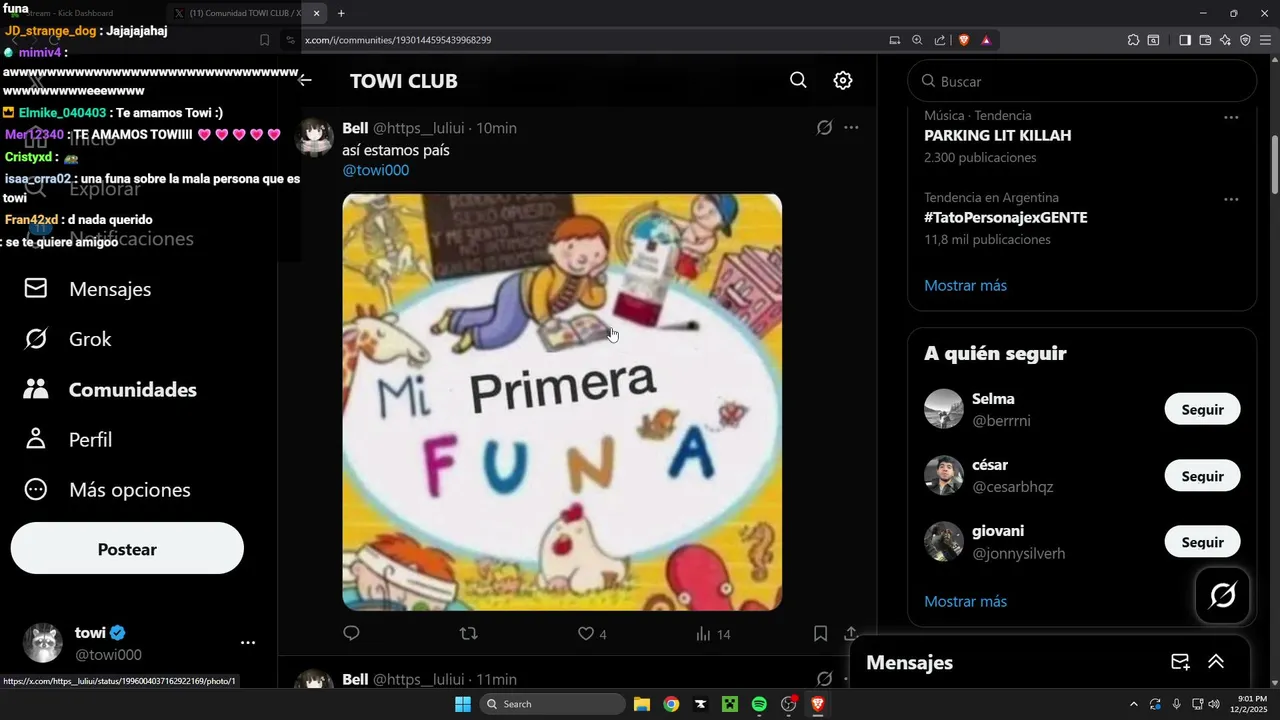
Task: Open File Explorer from taskbar
Action: [642, 704]
